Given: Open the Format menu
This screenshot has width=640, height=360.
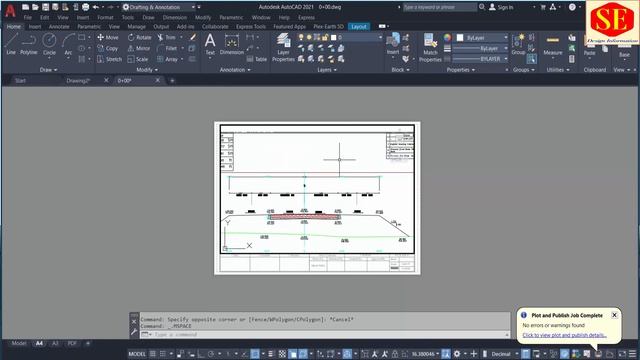Looking at the screenshot, I should 105,18.
